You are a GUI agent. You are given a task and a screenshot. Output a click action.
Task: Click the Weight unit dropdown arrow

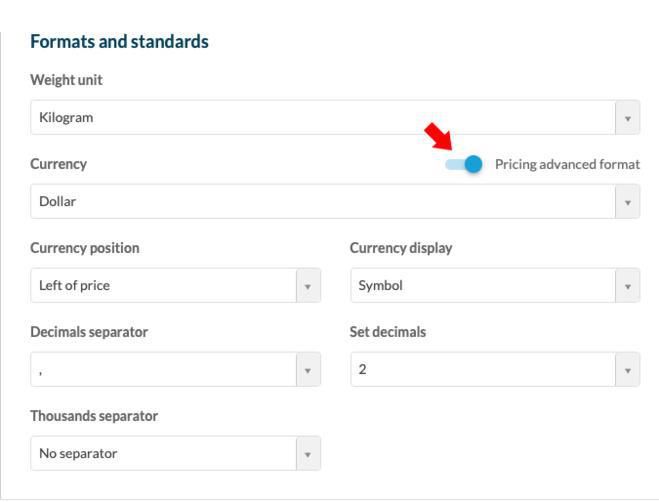627,118
